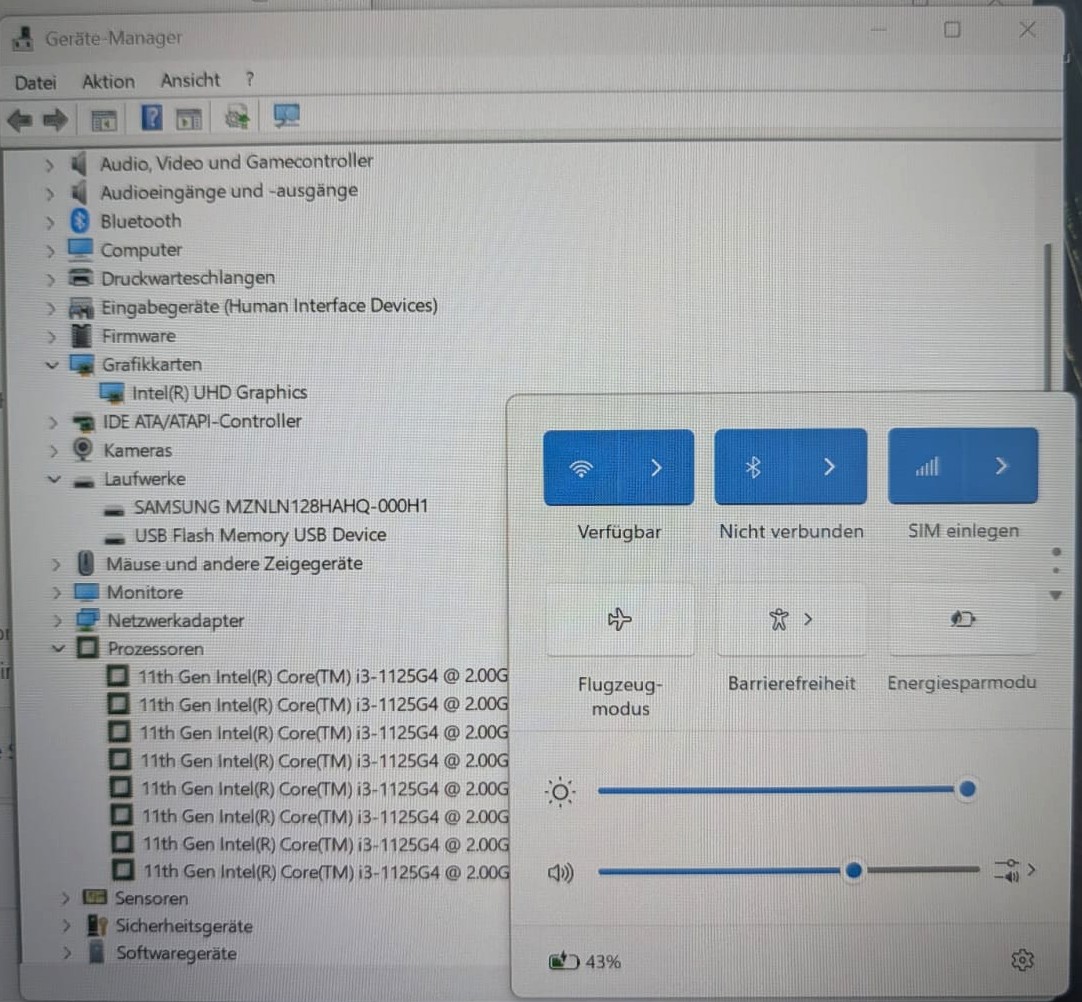Collapse the Grafikkarten tree node
This screenshot has height=1002, width=1082.
pyautogui.click(x=52, y=365)
